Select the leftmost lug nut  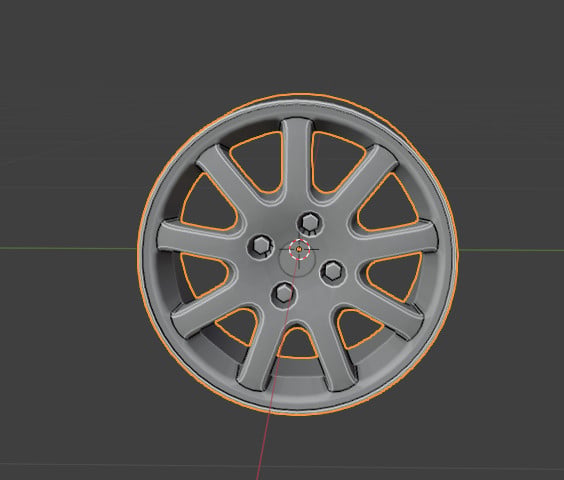260,245
